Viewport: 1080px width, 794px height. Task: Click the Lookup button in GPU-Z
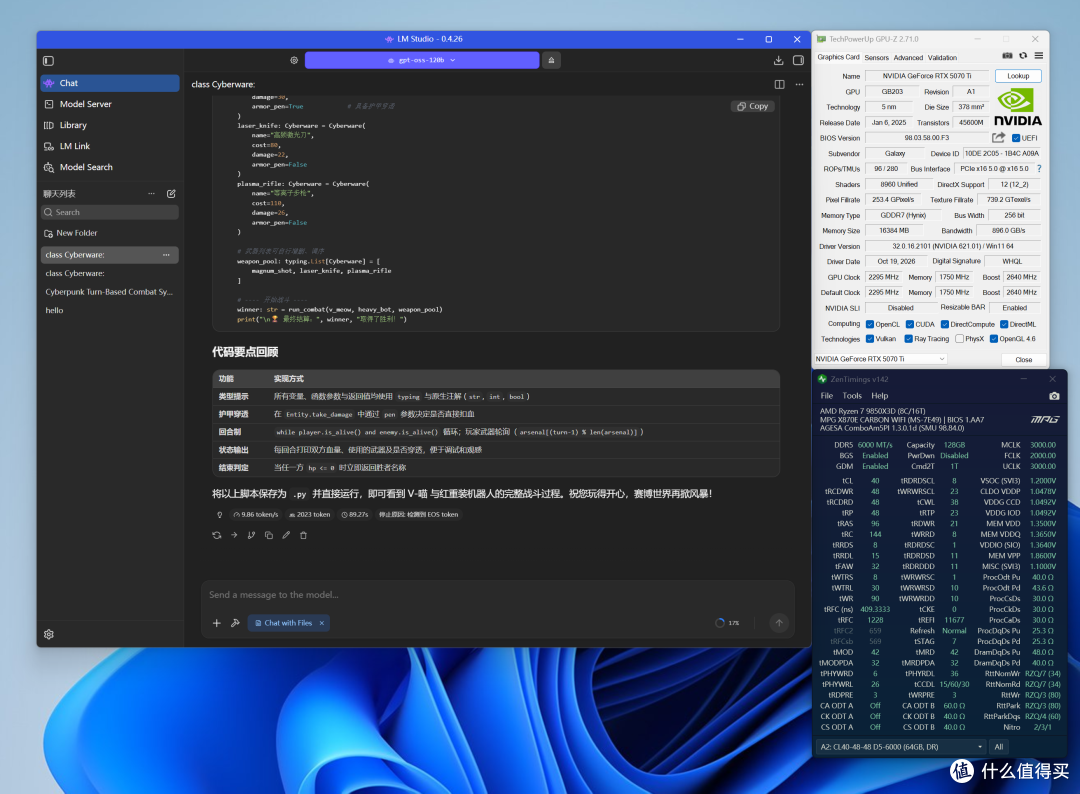point(1018,76)
